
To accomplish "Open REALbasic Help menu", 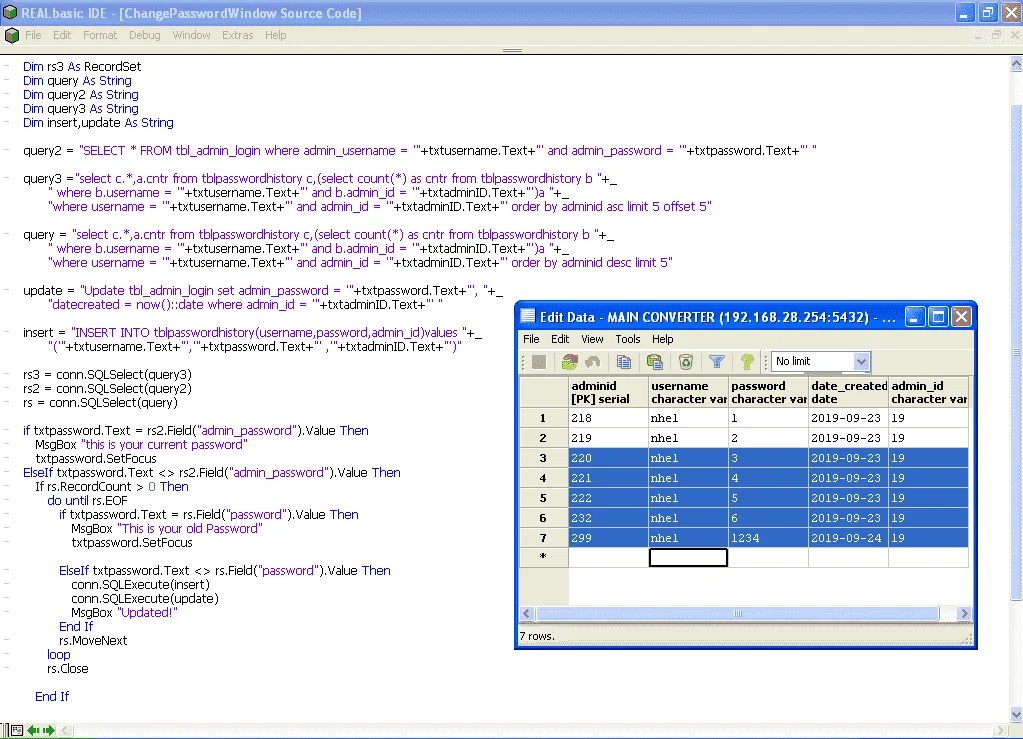I will (275, 35).
